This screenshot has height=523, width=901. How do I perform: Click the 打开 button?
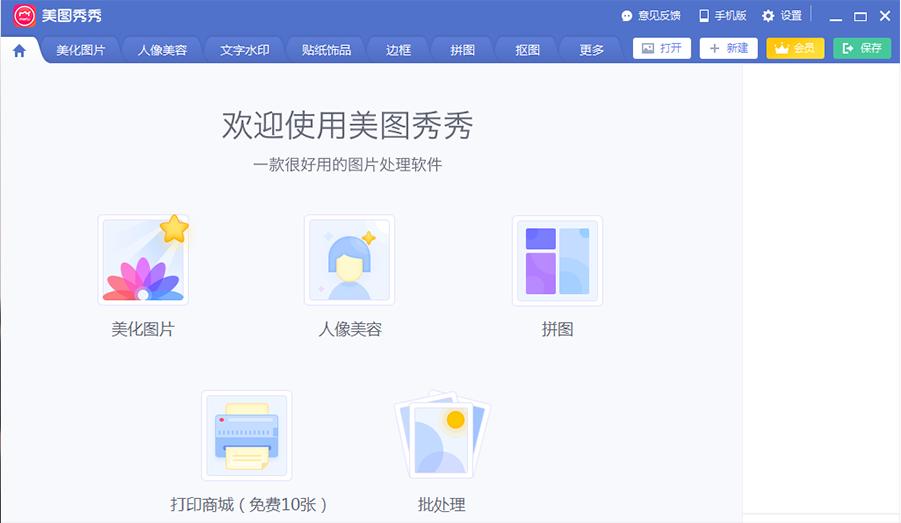(662, 48)
